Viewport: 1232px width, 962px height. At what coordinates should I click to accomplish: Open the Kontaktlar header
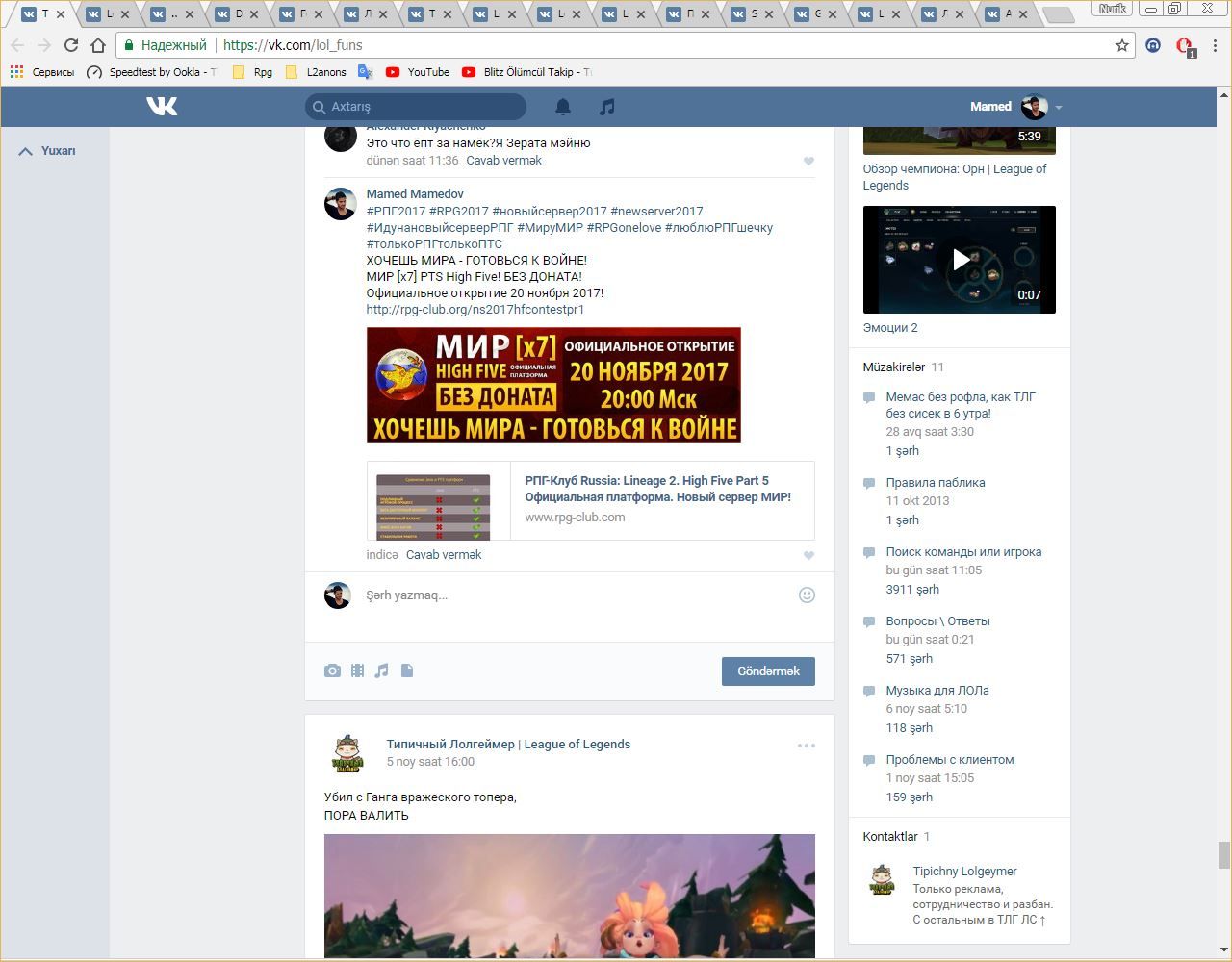click(x=895, y=837)
